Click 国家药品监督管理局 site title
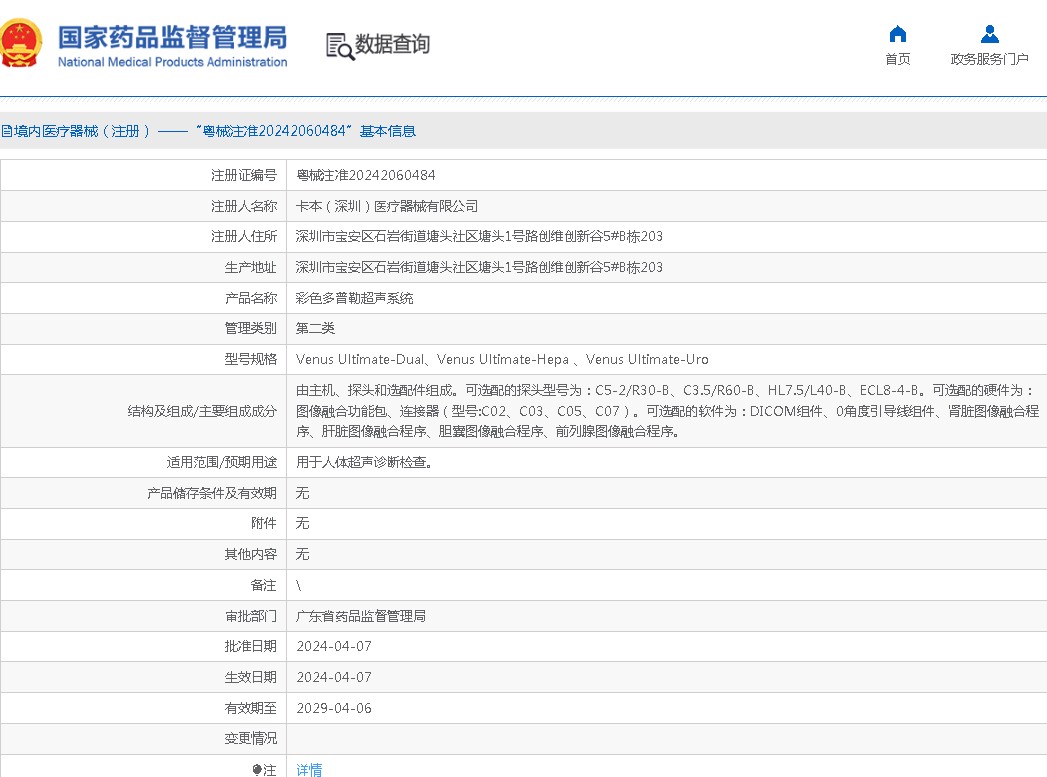 (x=172, y=37)
